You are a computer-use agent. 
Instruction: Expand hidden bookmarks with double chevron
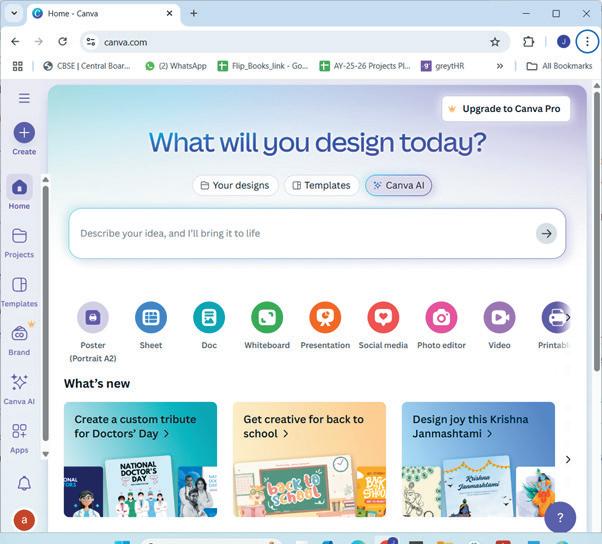[x=499, y=66]
